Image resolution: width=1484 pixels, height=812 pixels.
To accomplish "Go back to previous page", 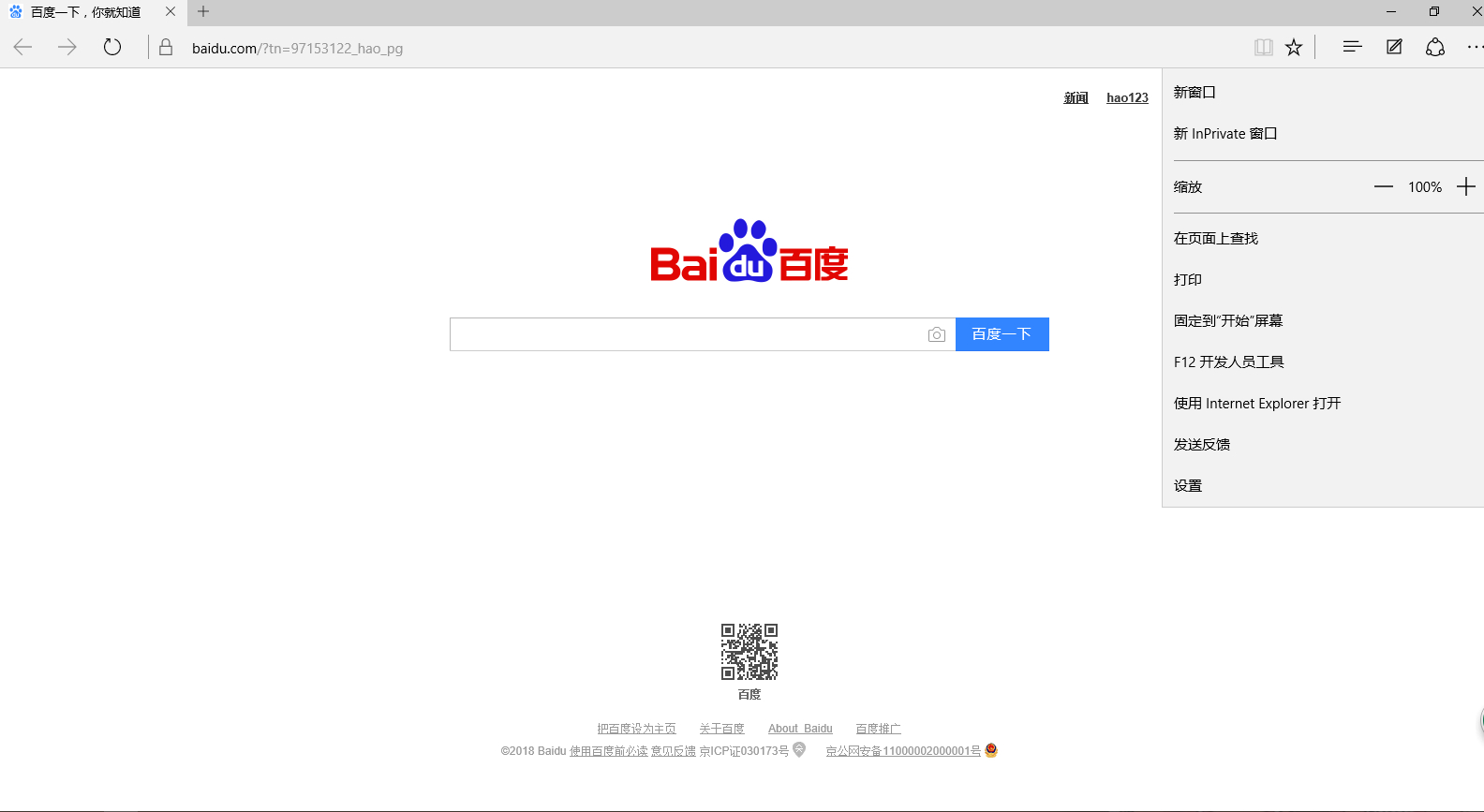I will (x=22, y=47).
